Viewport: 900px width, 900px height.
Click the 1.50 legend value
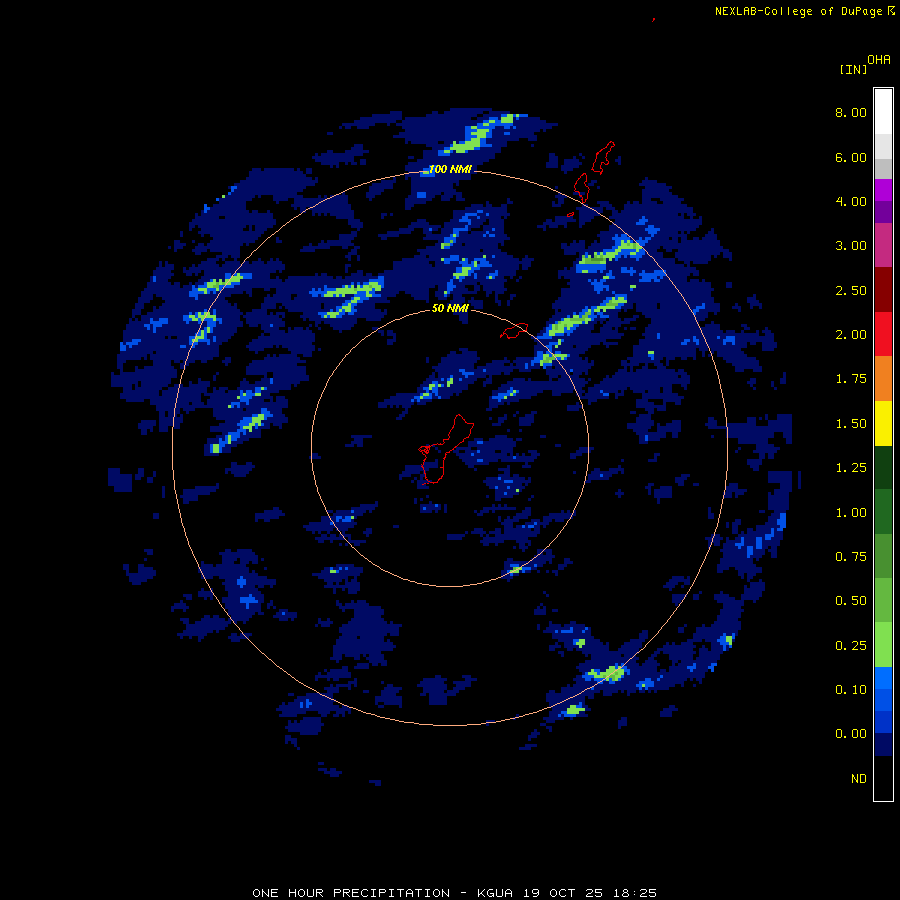tap(851, 424)
